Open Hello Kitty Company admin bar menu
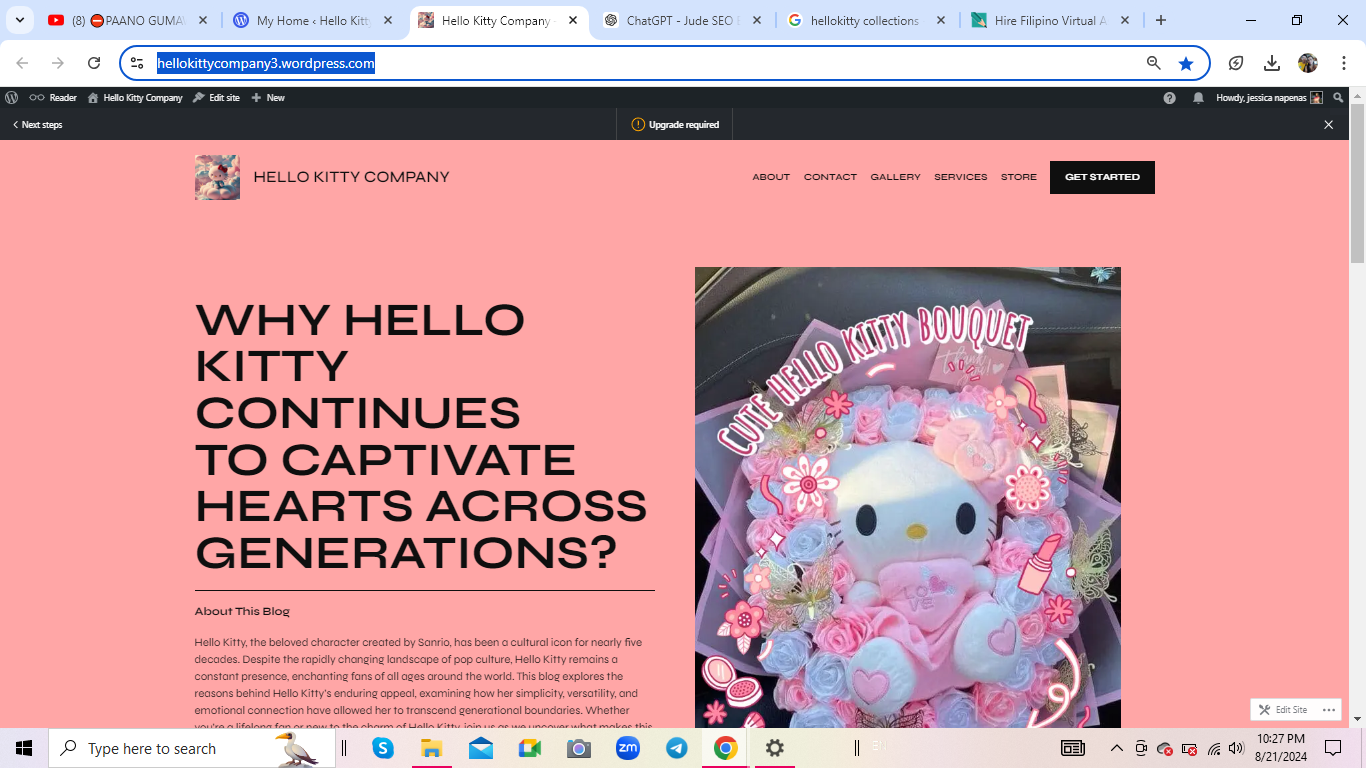This screenshot has height=768, width=1366. point(135,98)
